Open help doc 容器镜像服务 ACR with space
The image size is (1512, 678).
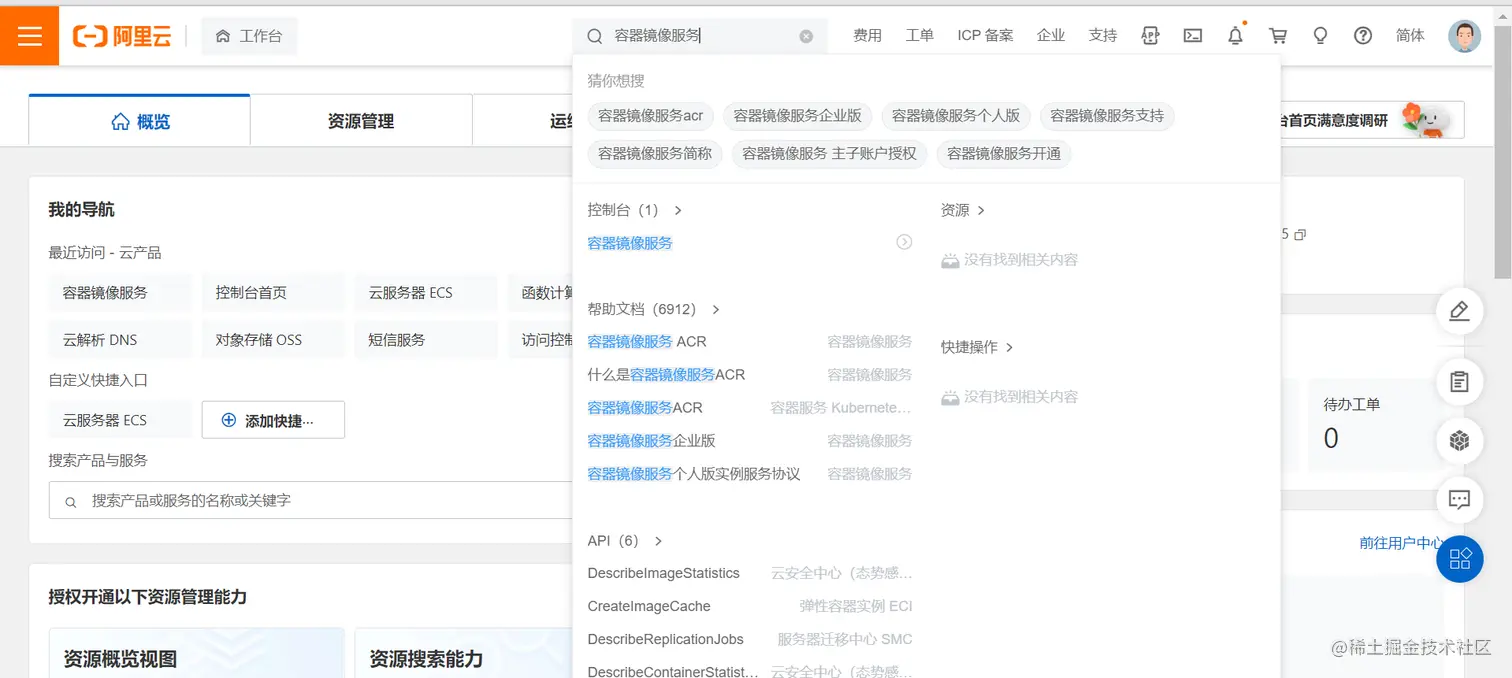[647, 342]
